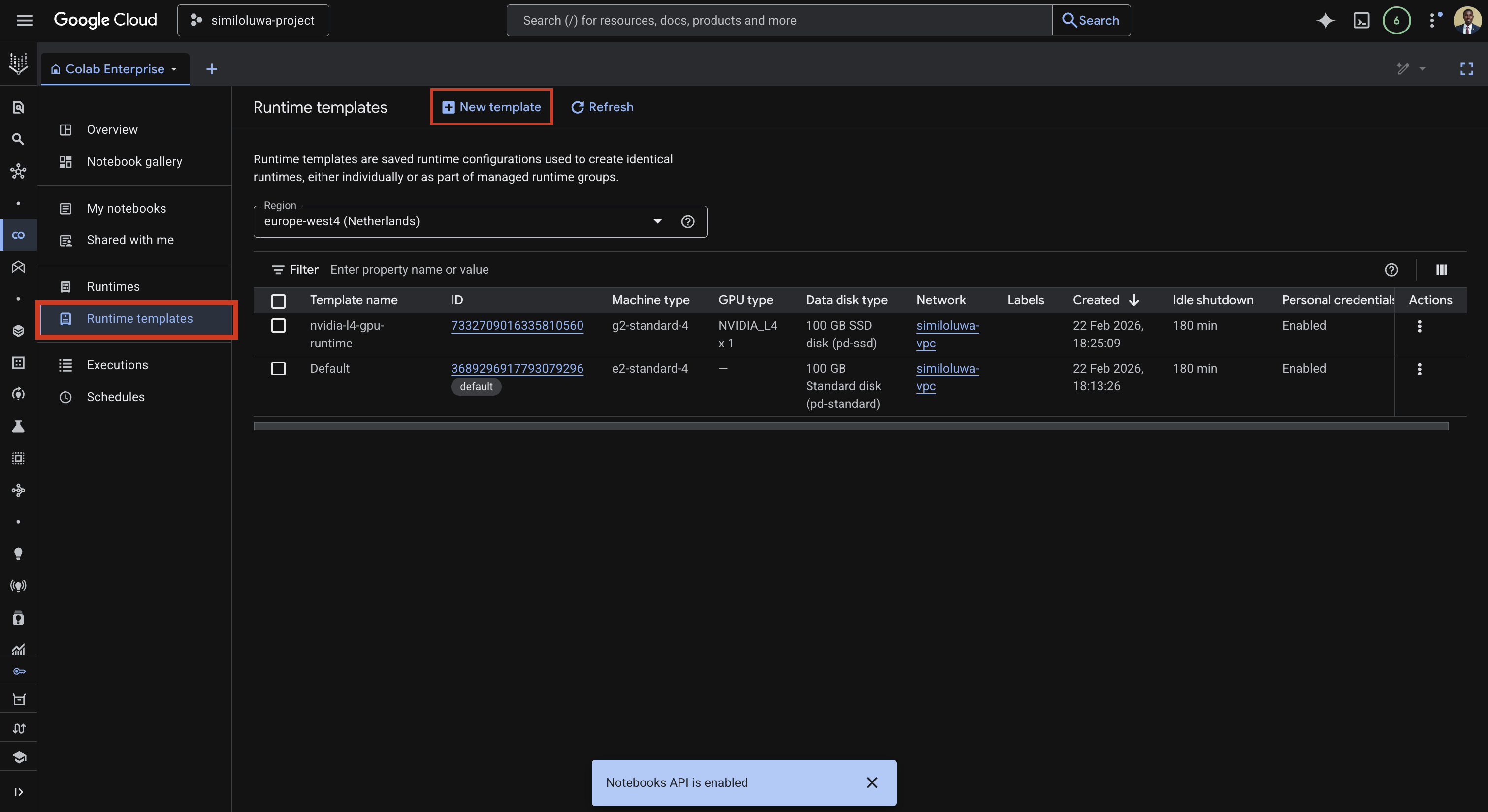This screenshot has height=812, width=1488.
Task: Open the actions menu for nvidia-l4-gpu-runtime
Action: click(1420, 326)
